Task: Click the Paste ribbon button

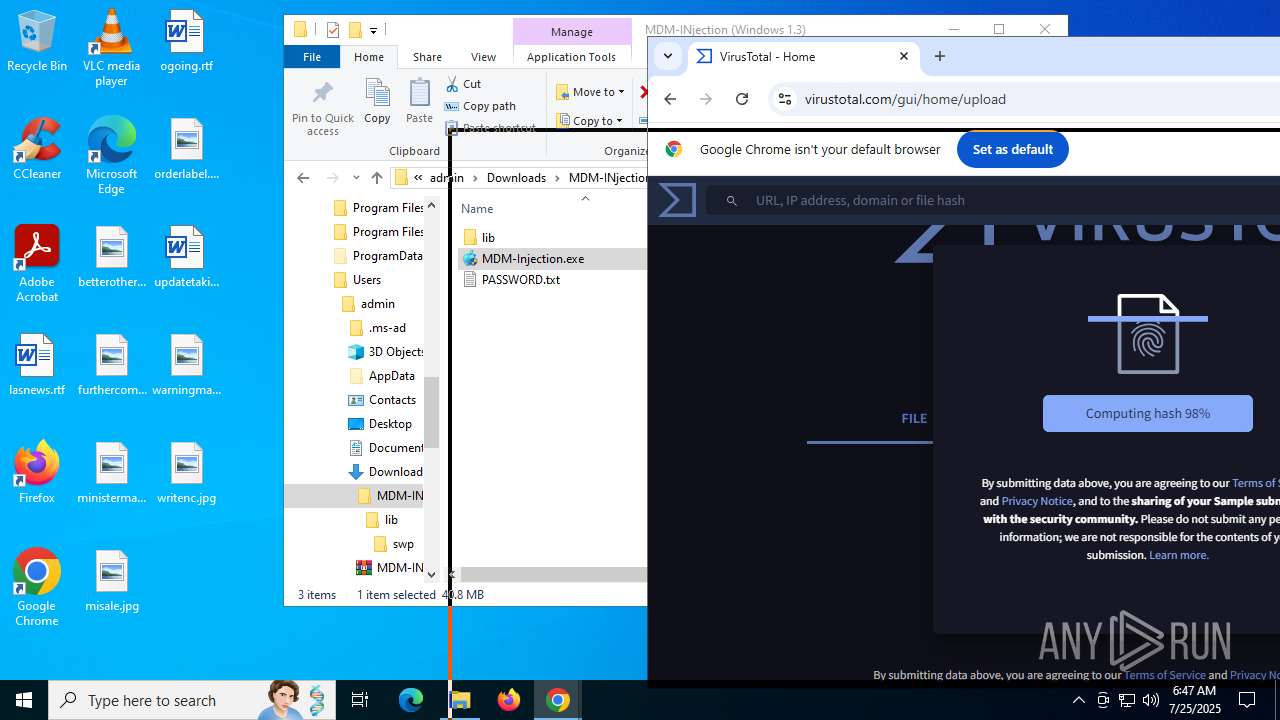Action: [x=419, y=102]
